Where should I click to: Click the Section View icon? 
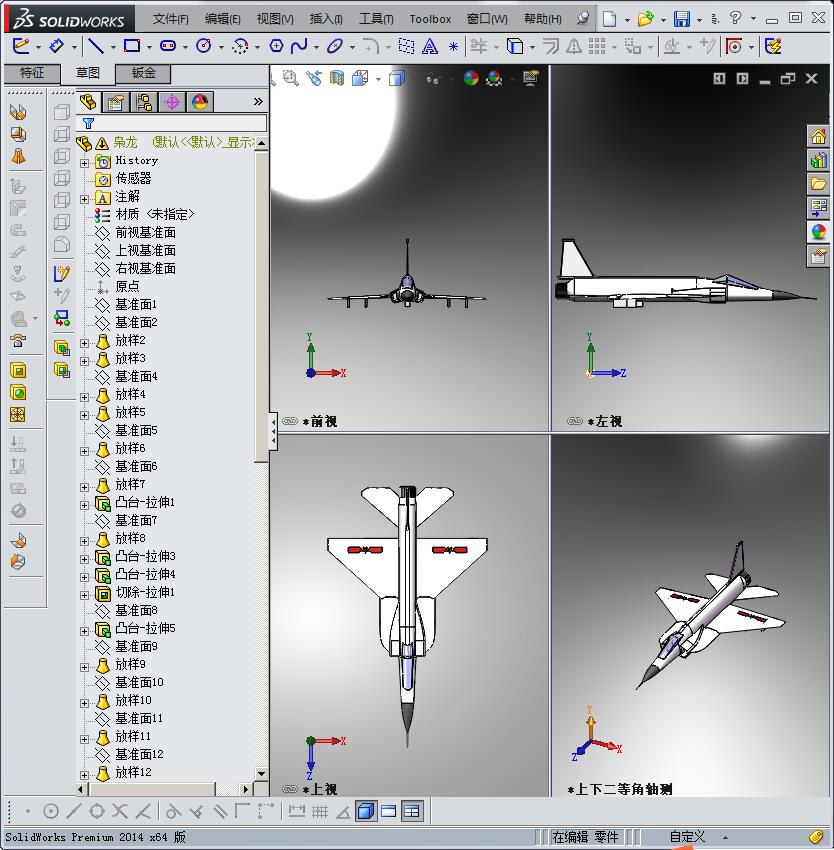tap(337, 79)
